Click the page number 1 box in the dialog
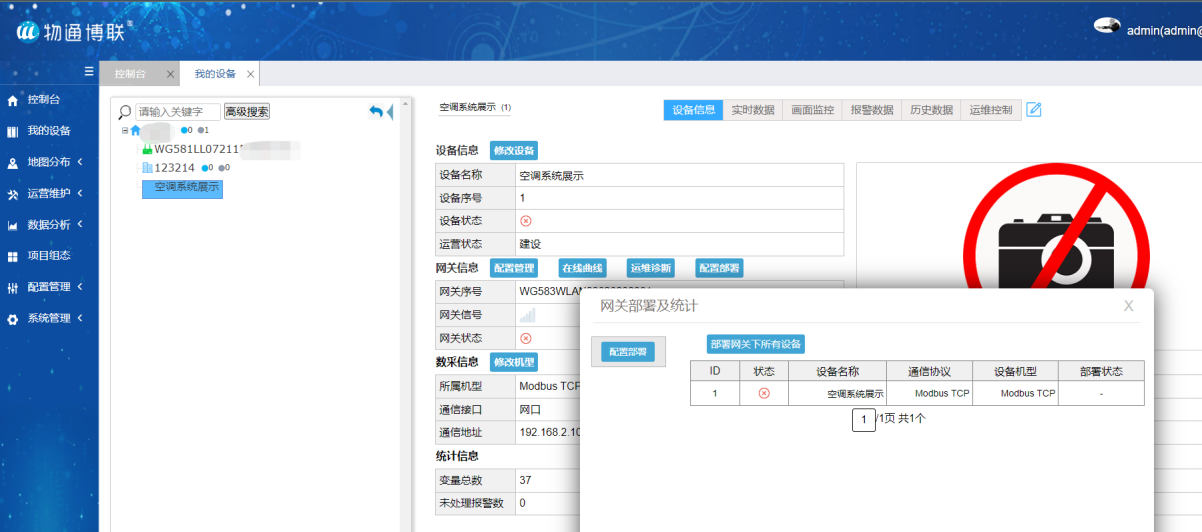 coord(864,420)
